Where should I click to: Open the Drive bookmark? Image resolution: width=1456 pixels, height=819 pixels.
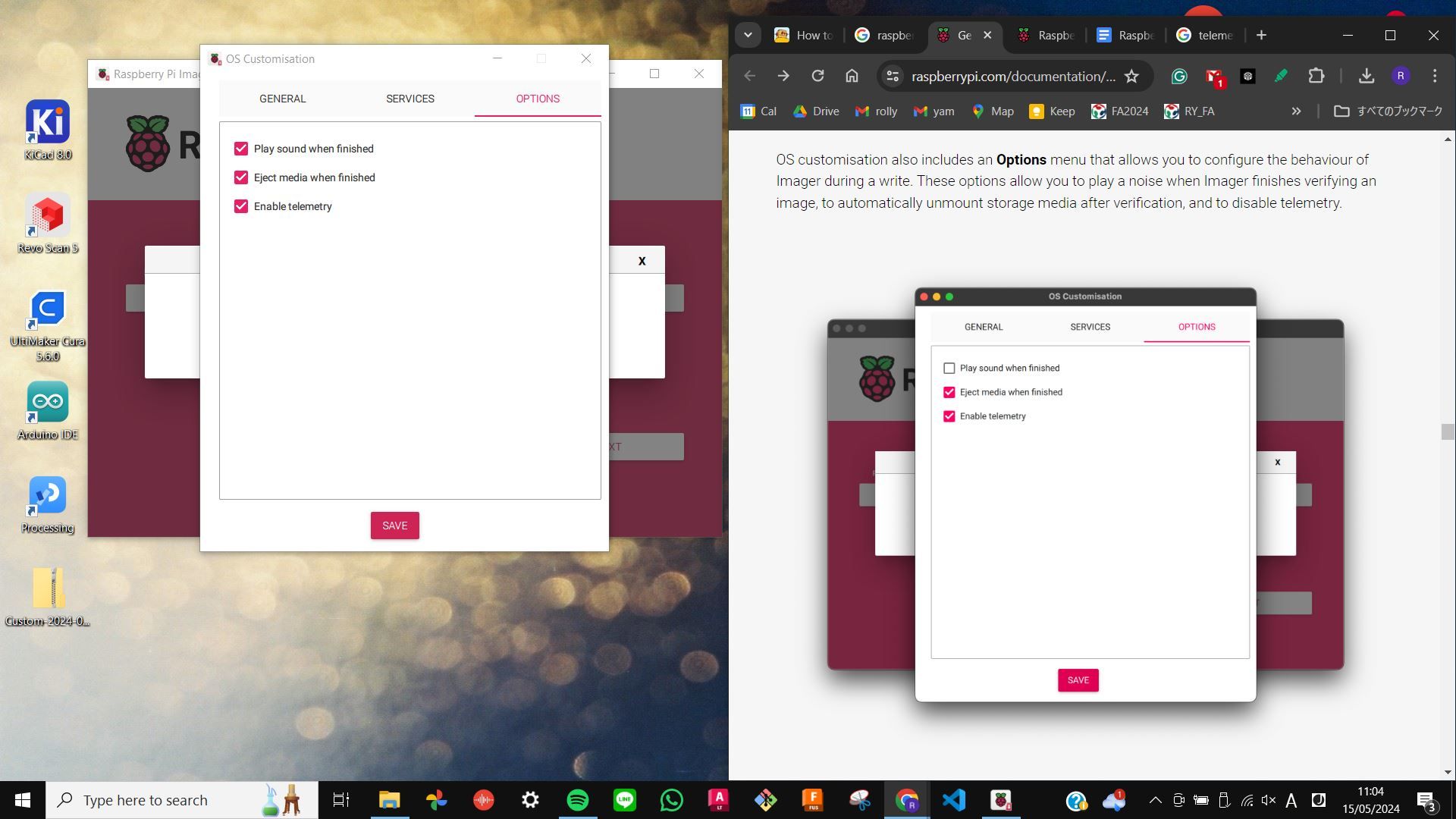coord(816,111)
